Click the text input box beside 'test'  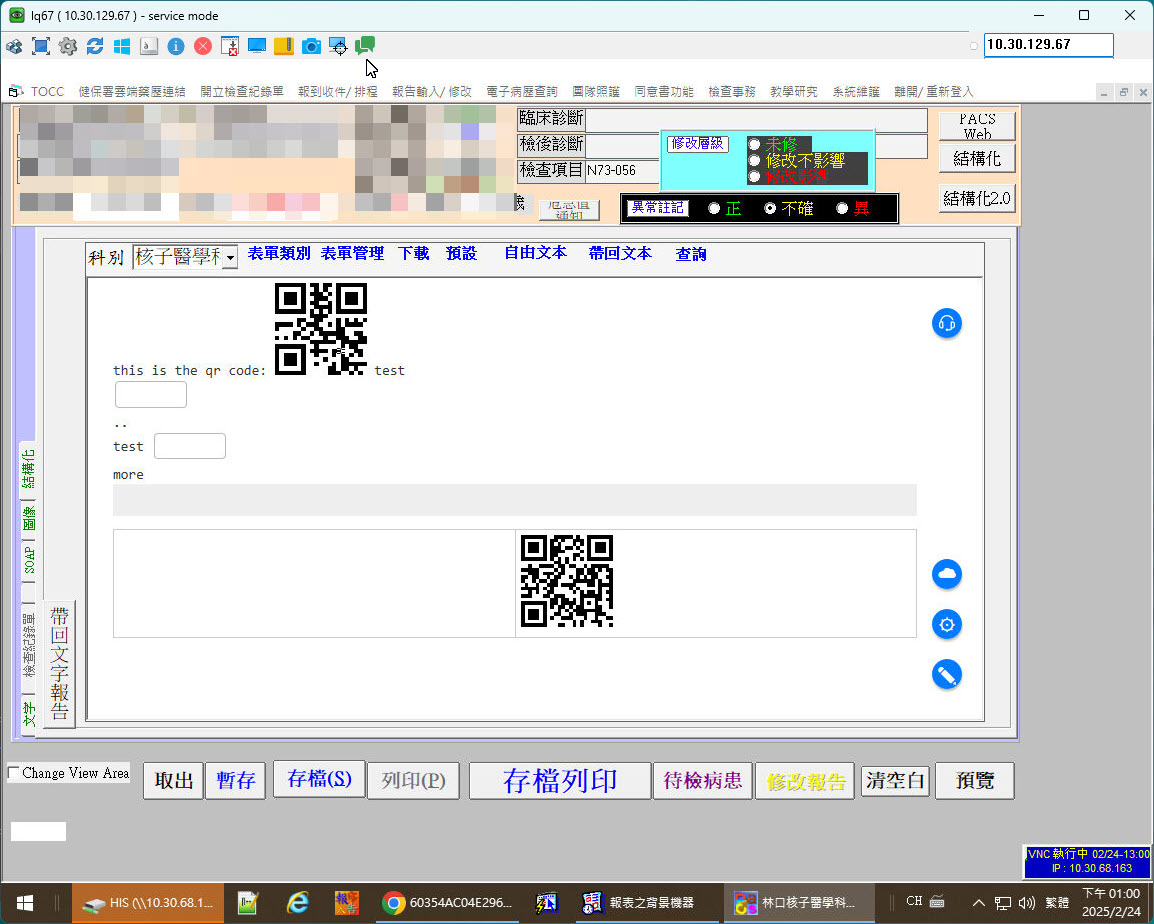coord(190,446)
